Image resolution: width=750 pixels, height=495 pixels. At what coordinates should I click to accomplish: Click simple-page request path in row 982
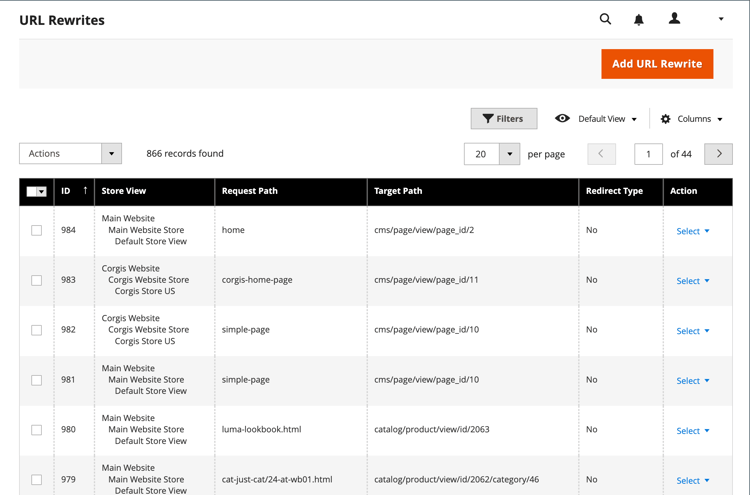pyautogui.click(x=245, y=330)
